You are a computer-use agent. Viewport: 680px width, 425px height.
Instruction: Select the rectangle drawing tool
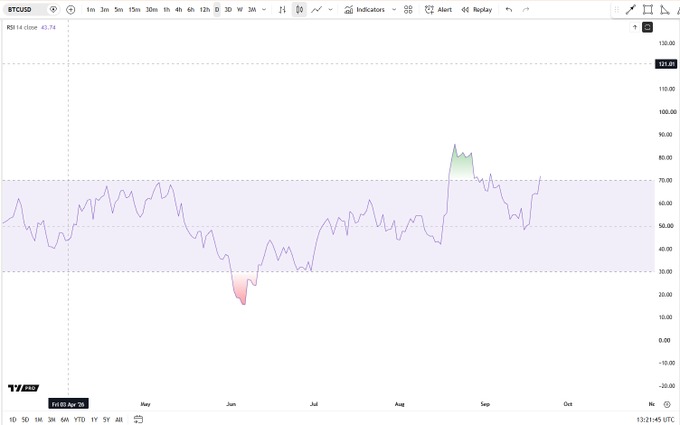pos(647,10)
